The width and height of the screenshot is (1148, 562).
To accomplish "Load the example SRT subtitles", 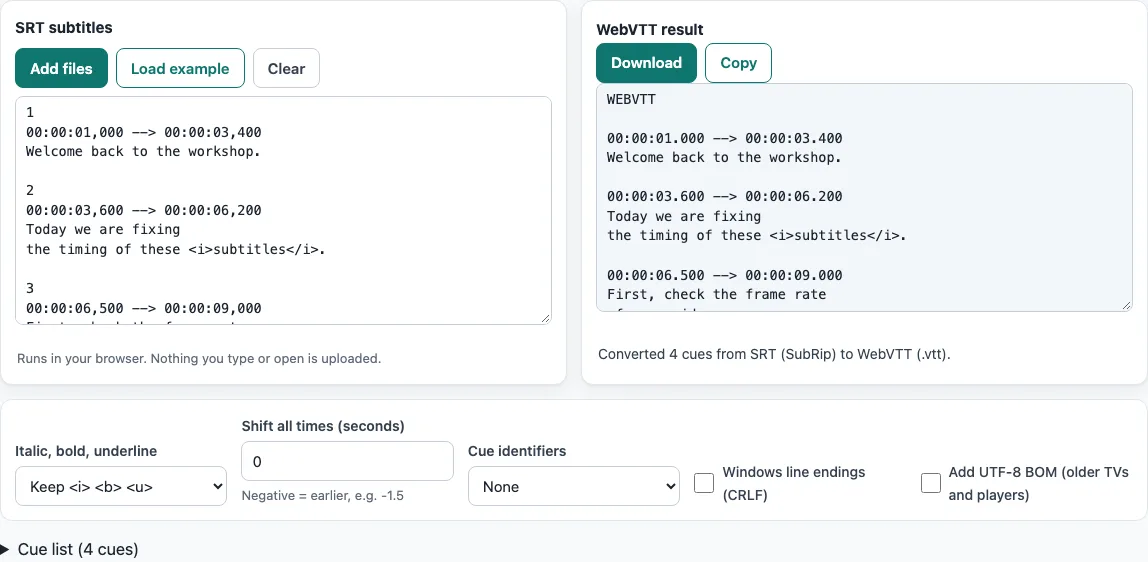I will [x=180, y=68].
